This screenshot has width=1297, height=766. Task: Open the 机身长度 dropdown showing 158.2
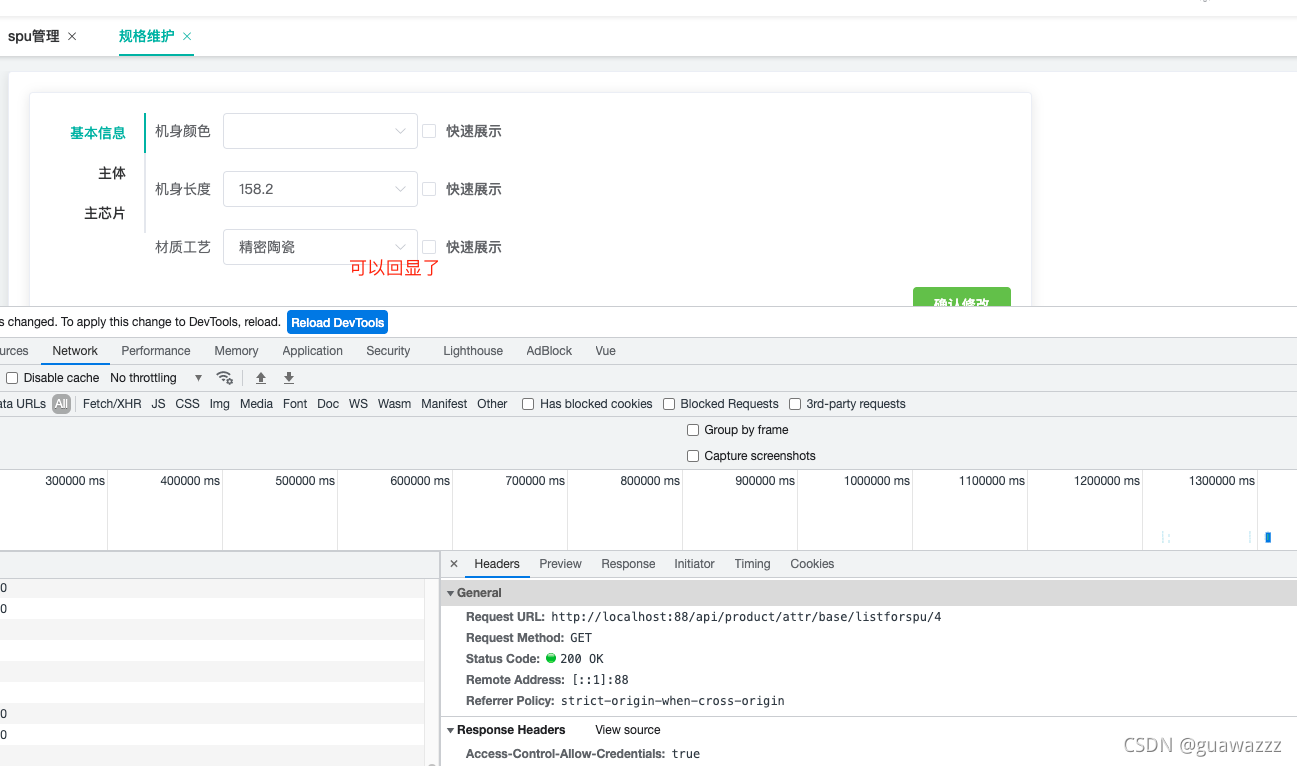(x=320, y=189)
